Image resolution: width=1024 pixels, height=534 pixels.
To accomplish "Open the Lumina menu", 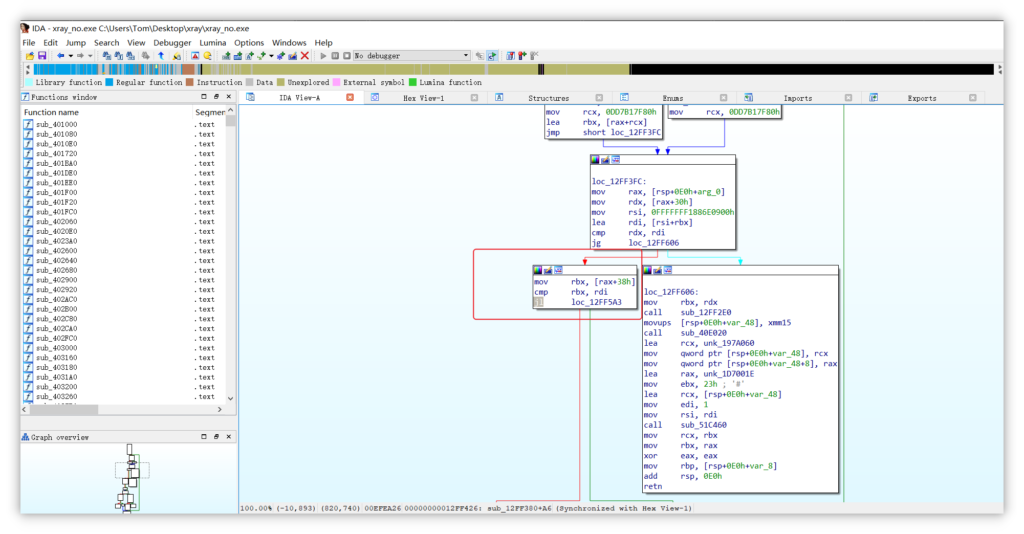I will pos(213,42).
